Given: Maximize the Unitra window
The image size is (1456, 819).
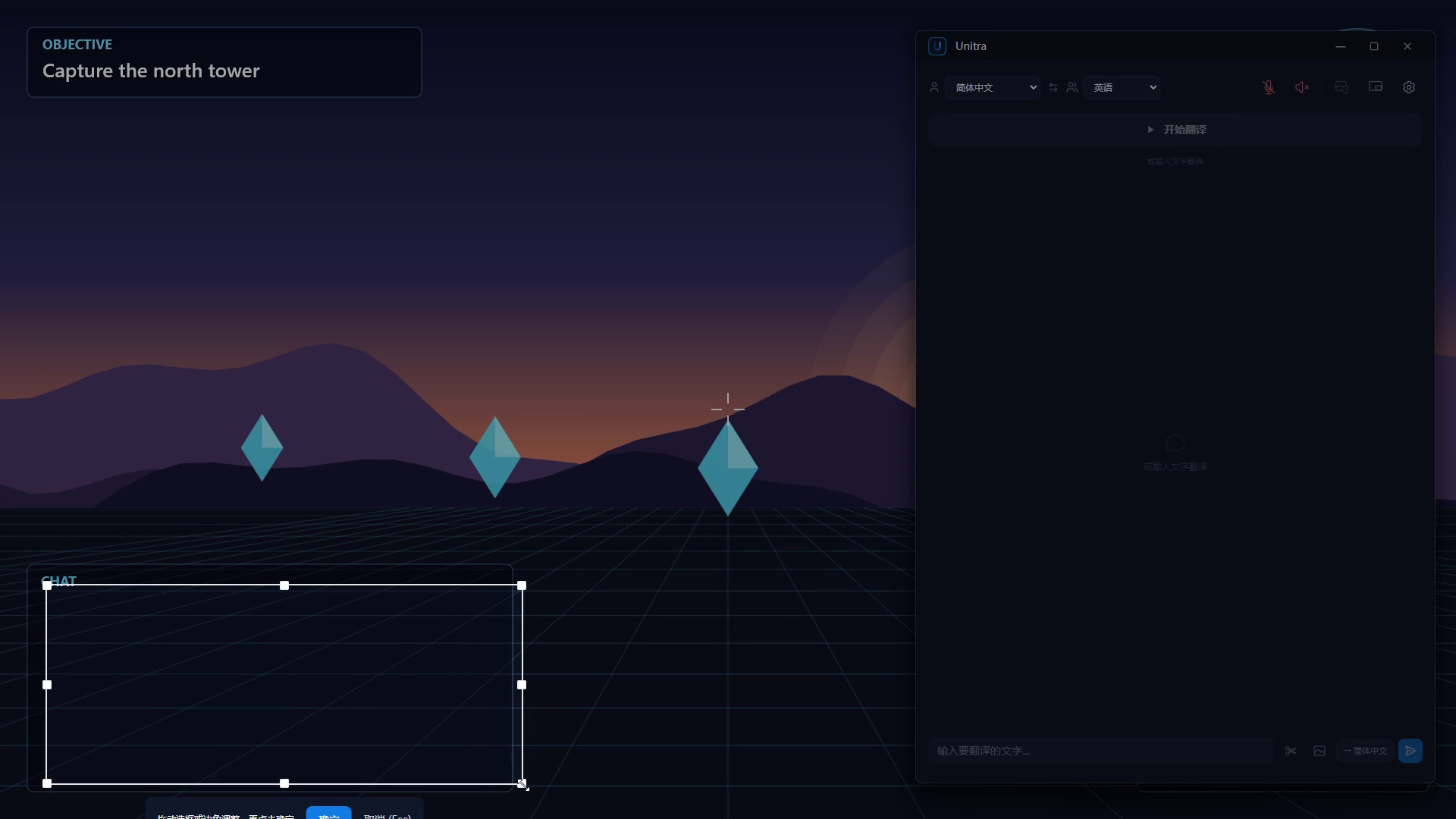Looking at the screenshot, I should (x=1373, y=46).
